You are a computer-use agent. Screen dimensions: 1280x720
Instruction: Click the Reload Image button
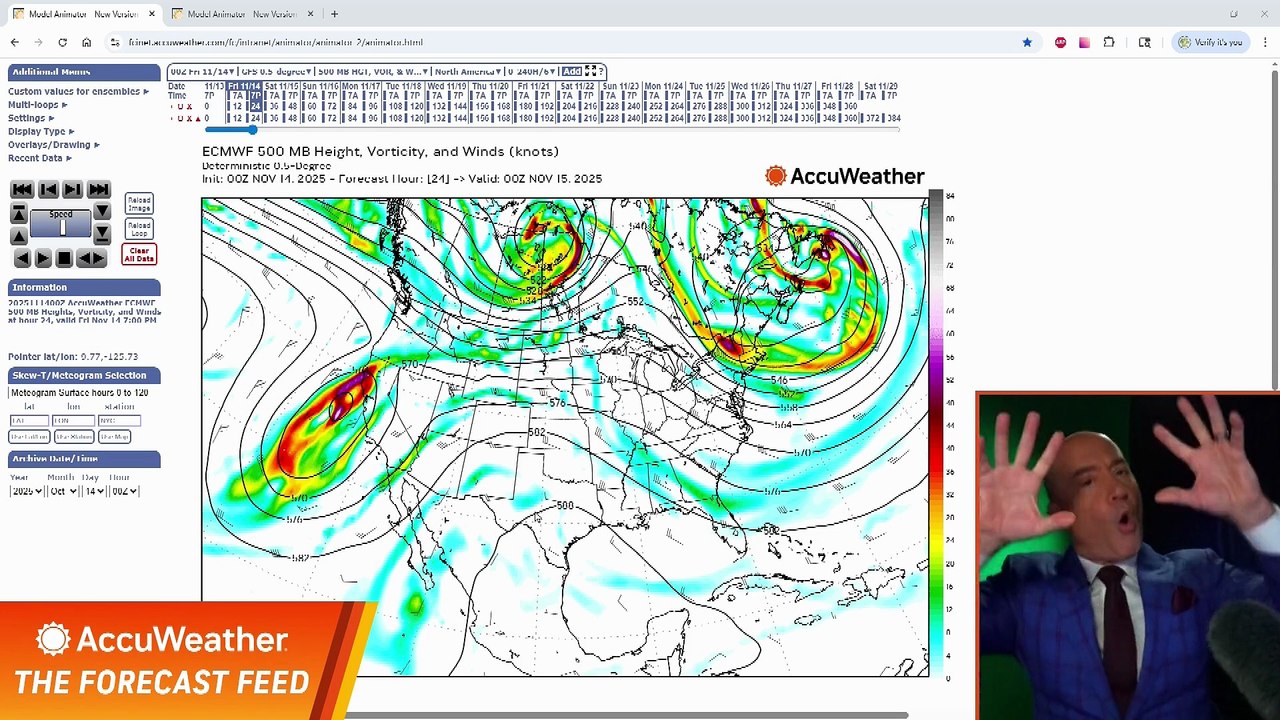[139, 204]
